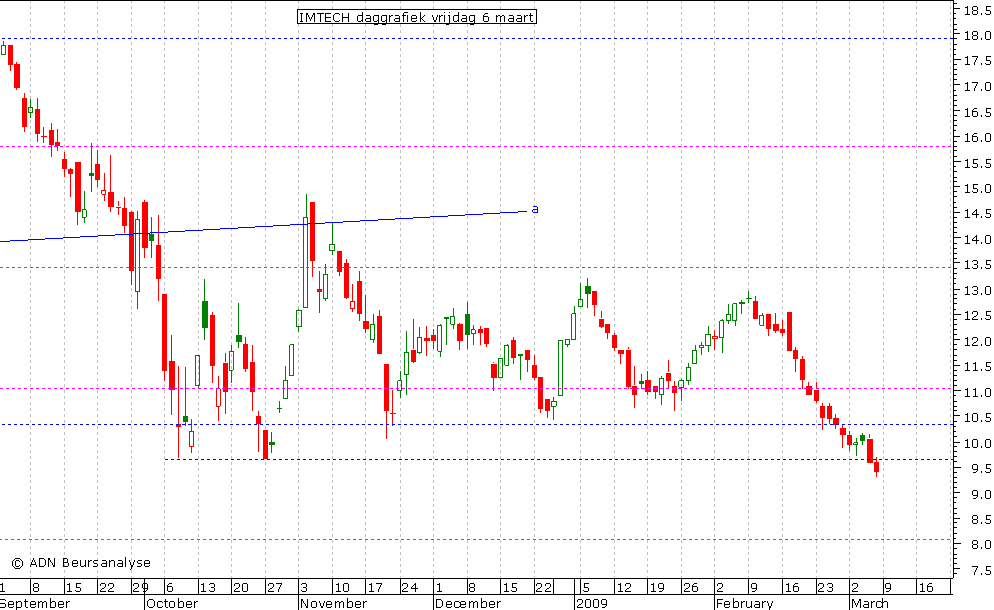Click the blue "a" trendline label

pos(534,209)
